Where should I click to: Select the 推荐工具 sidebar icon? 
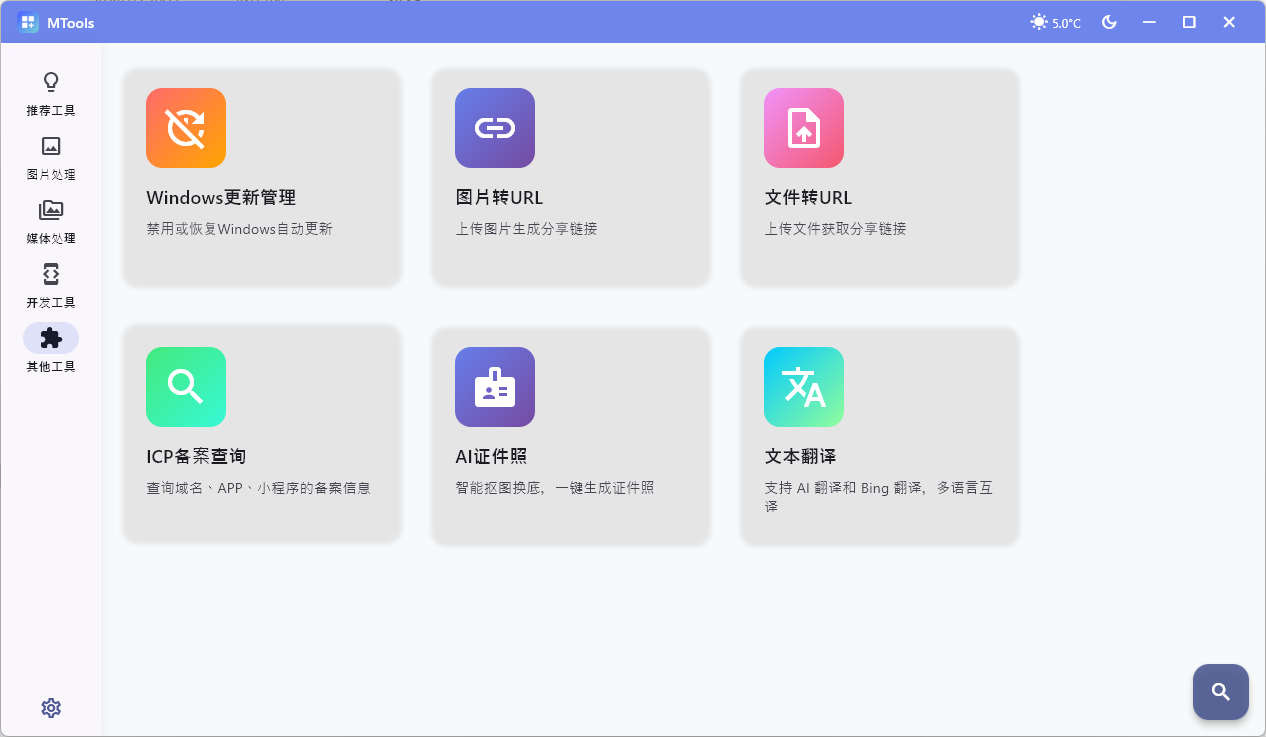pyautogui.click(x=50, y=92)
